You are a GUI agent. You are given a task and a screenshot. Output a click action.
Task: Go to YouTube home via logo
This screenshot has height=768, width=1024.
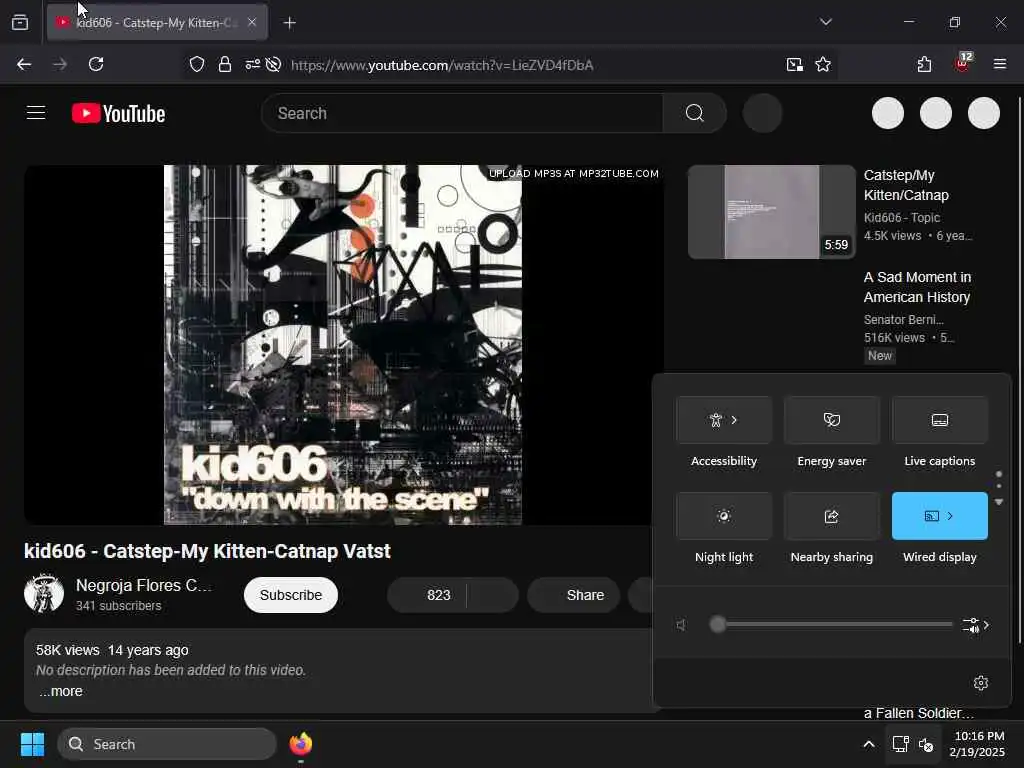[118, 114]
